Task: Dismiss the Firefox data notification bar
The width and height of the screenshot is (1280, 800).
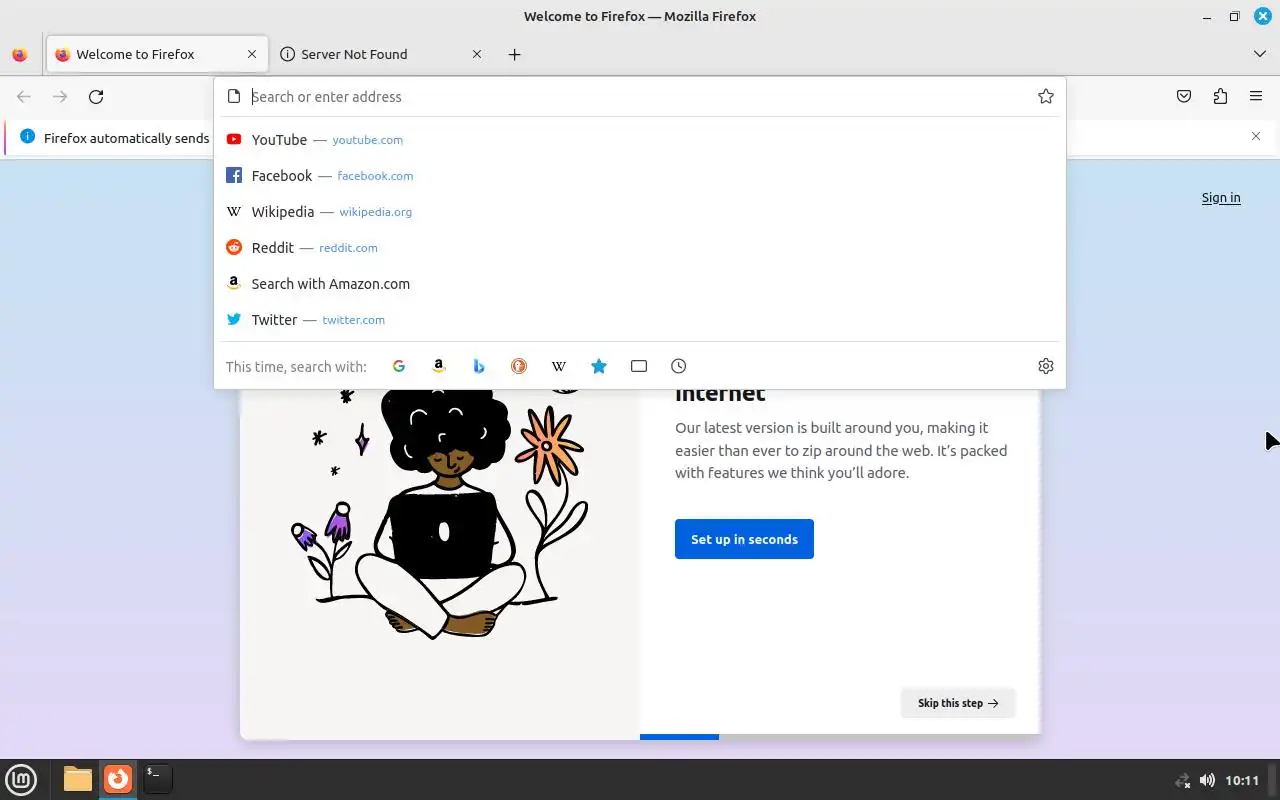Action: pos(1256,136)
